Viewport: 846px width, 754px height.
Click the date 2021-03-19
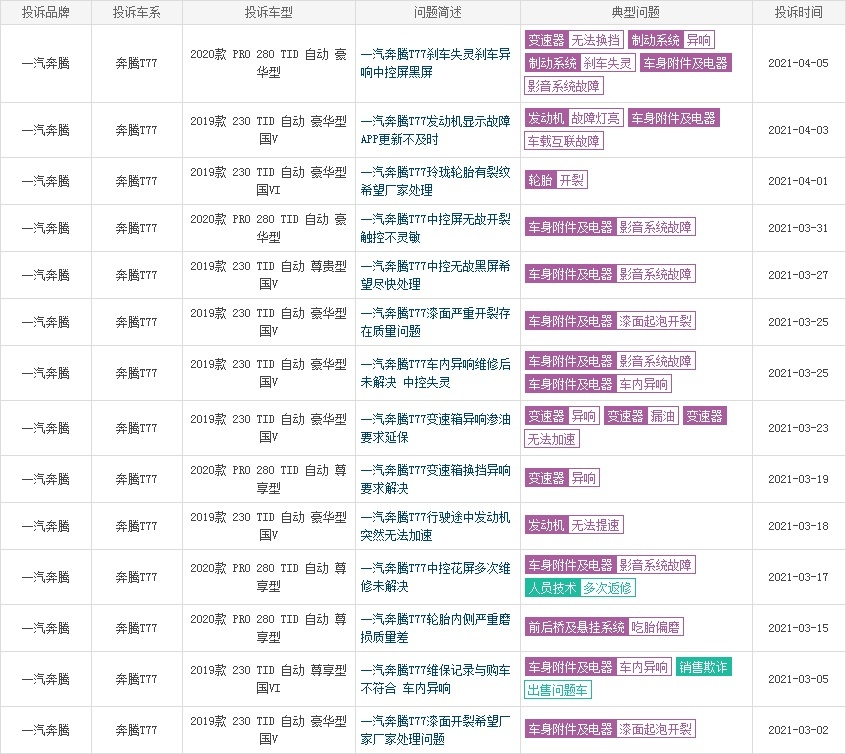coord(799,479)
